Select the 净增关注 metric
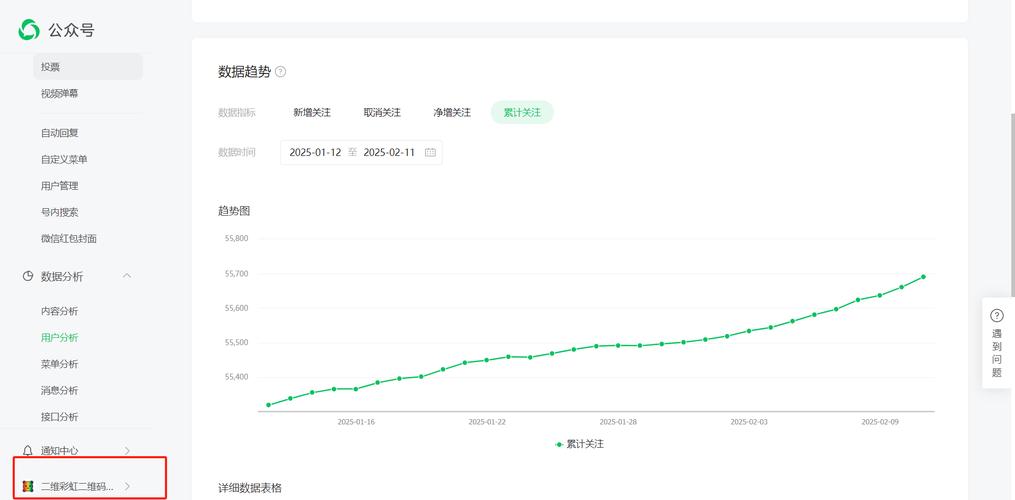The image size is (1015, 500). 451,113
